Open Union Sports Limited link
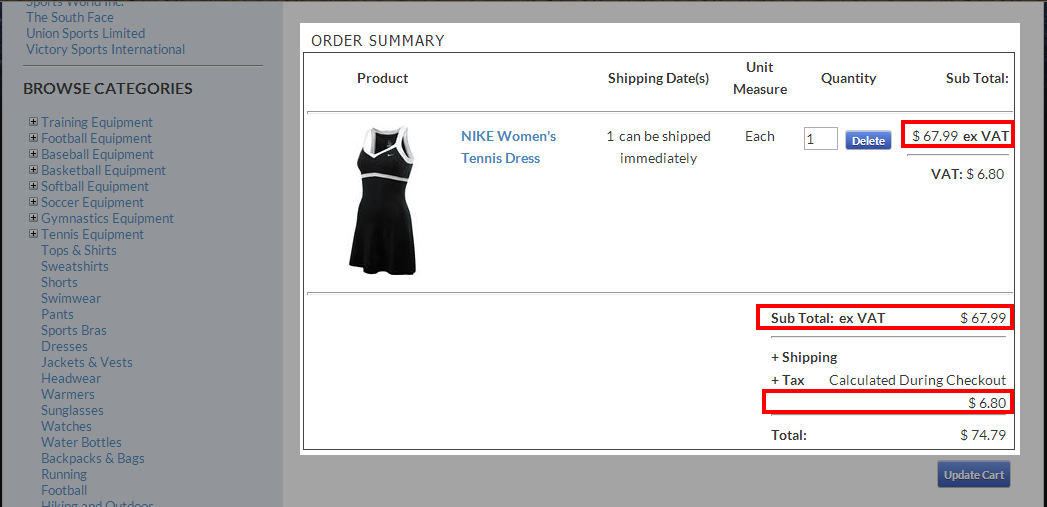This screenshot has width=1047, height=507. click(x=85, y=33)
